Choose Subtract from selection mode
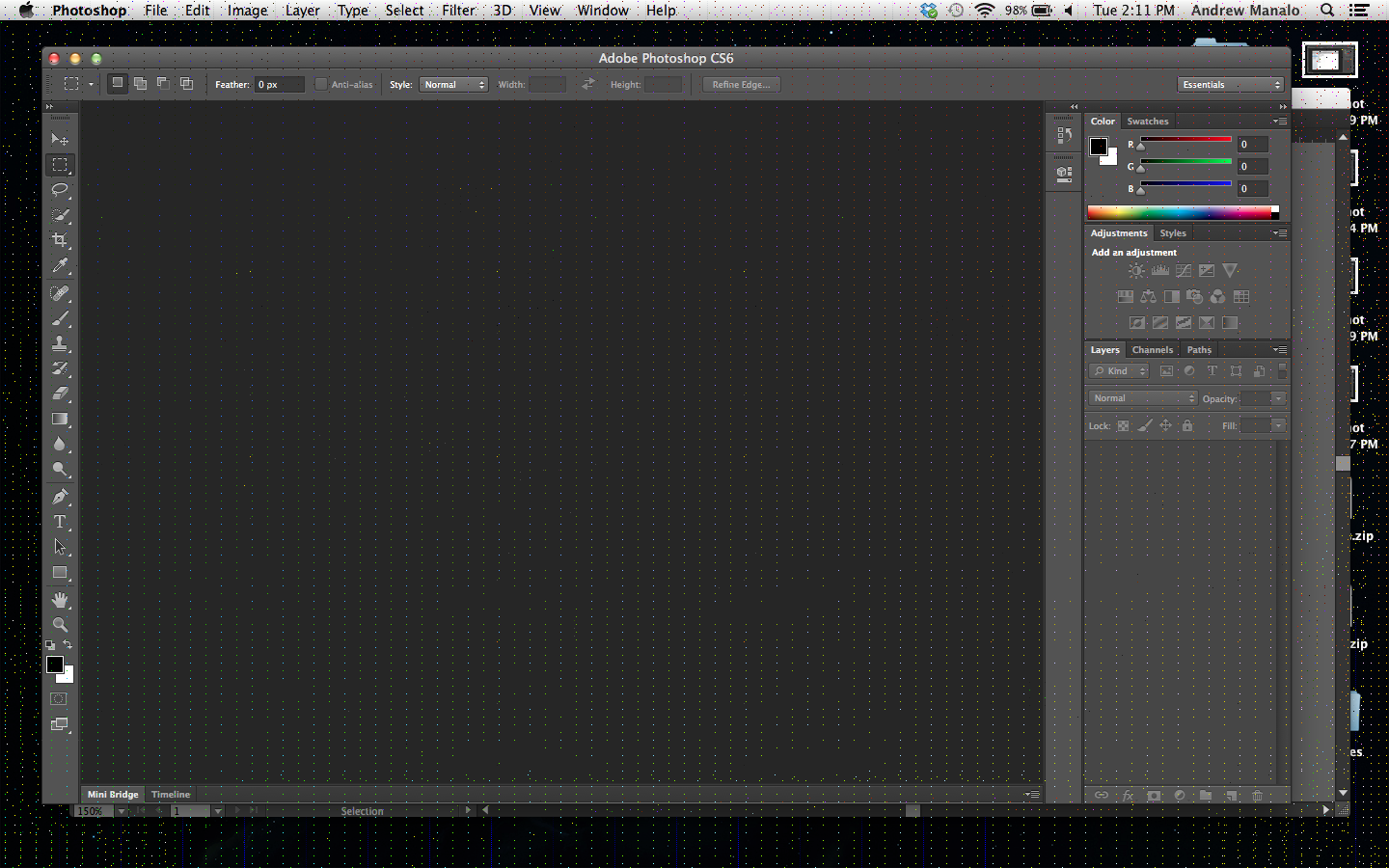This screenshot has width=1389, height=868. coord(163,84)
